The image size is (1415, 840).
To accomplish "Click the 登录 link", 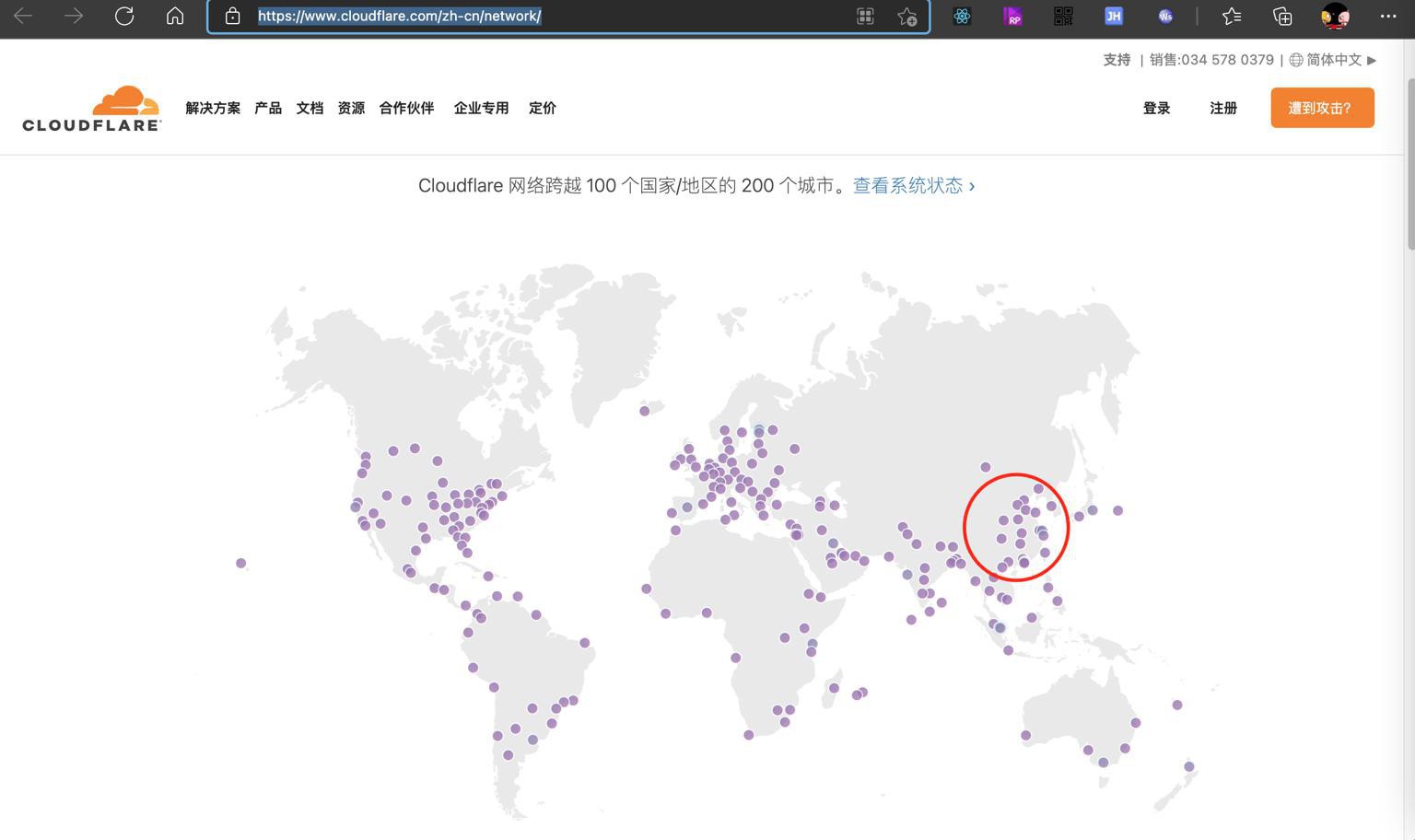I will [1156, 108].
